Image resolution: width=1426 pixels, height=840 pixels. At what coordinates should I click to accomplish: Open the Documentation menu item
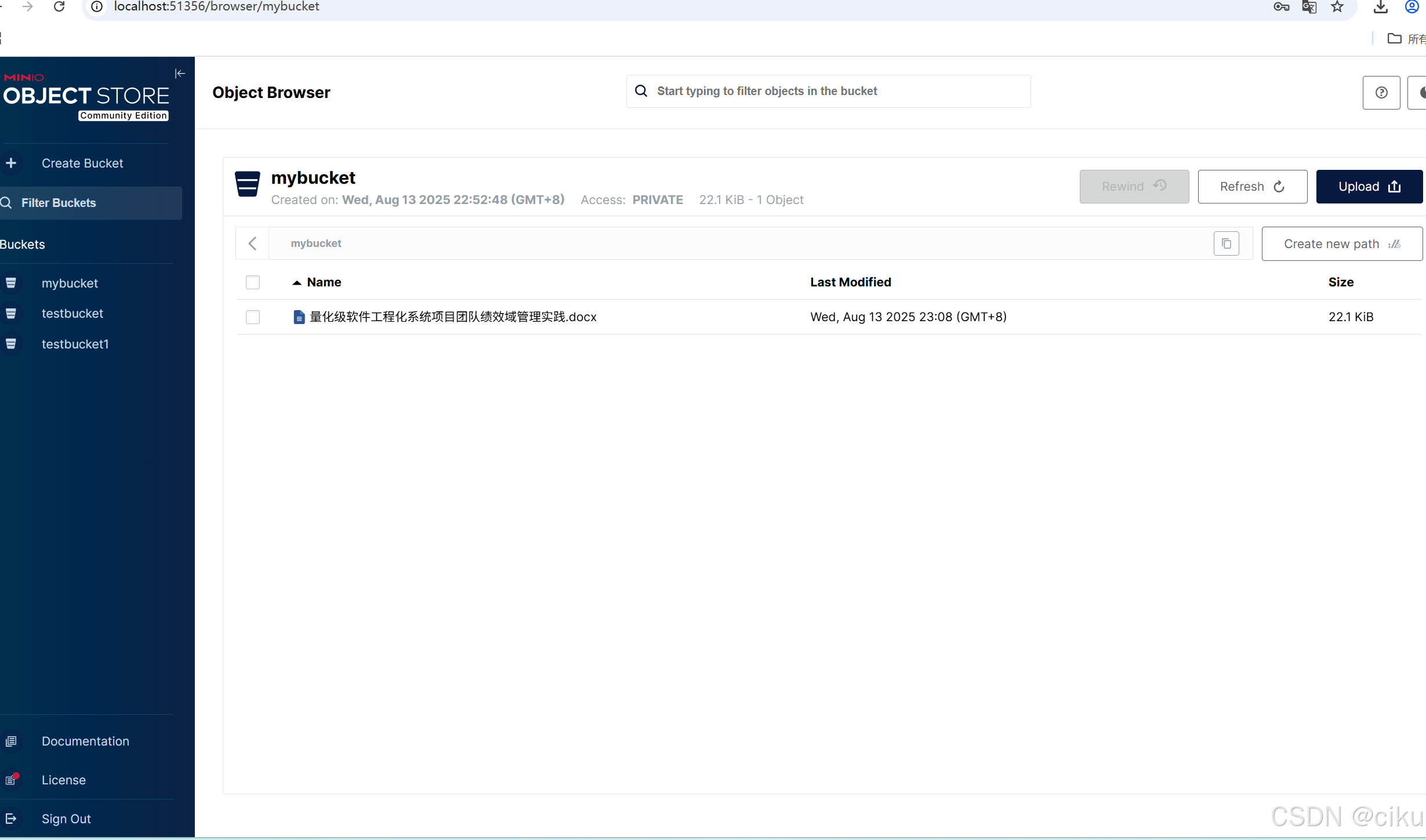tap(85, 741)
